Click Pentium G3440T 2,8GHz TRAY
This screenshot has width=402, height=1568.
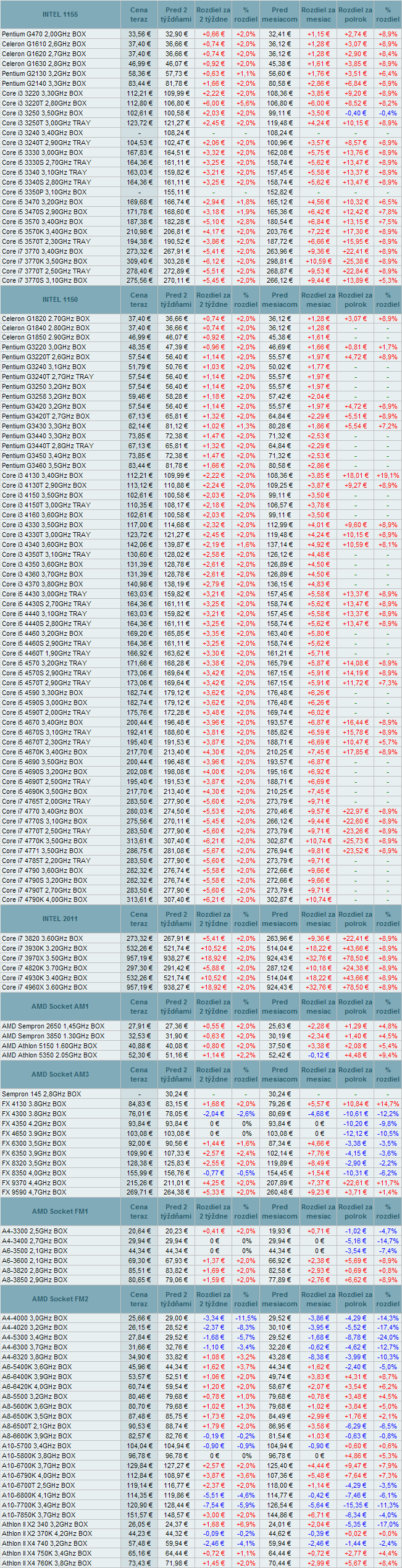pyautogui.click(x=48, y=446)
